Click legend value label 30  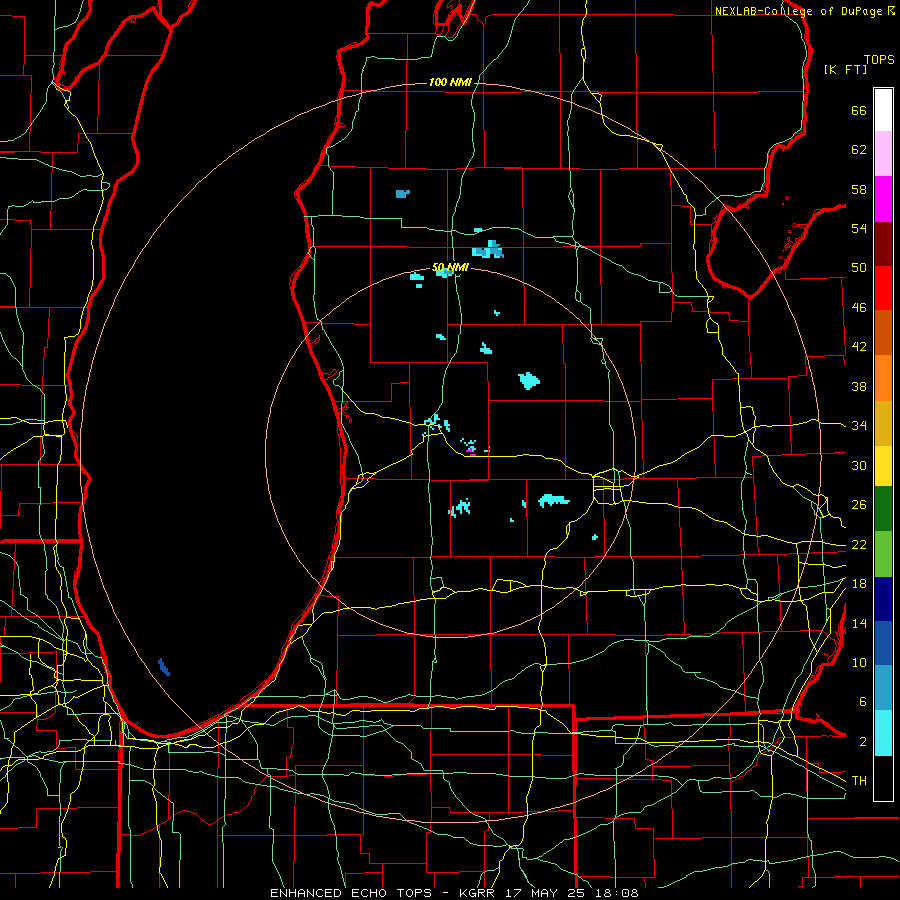(x=859, y=465)
